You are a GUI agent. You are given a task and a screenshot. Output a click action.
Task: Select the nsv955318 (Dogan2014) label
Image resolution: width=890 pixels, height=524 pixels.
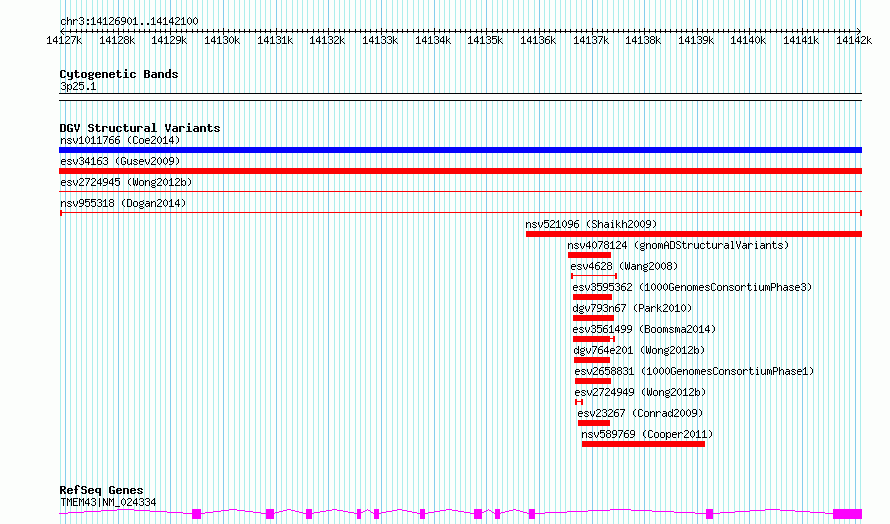coord(123,203)
